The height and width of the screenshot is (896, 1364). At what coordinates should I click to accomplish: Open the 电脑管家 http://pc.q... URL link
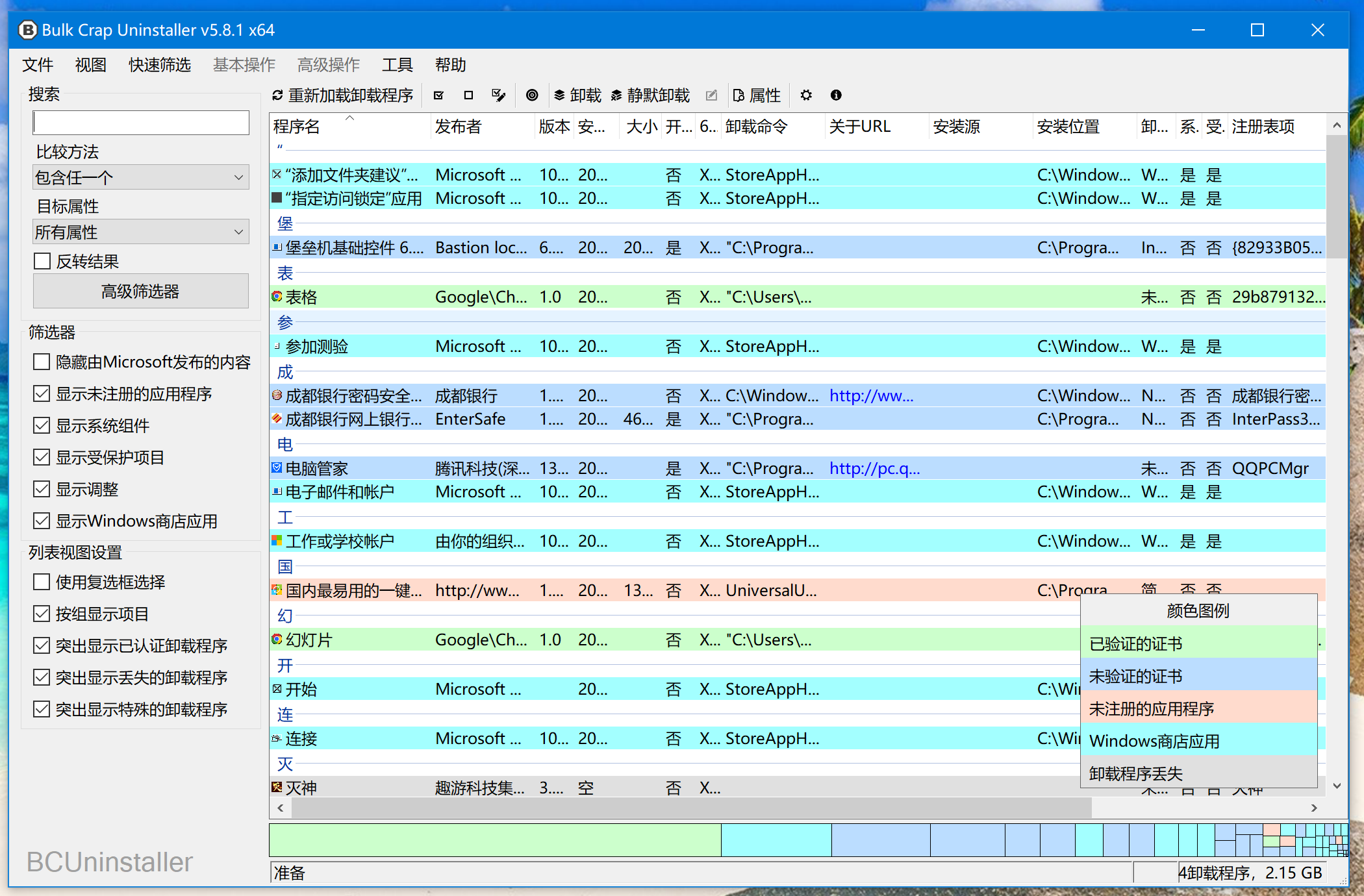pyautogui.click(x=874, y=468)
